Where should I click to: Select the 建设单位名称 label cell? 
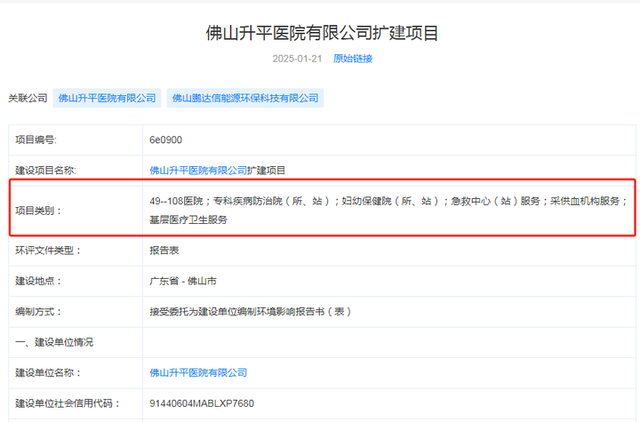(x=76, y=373)
